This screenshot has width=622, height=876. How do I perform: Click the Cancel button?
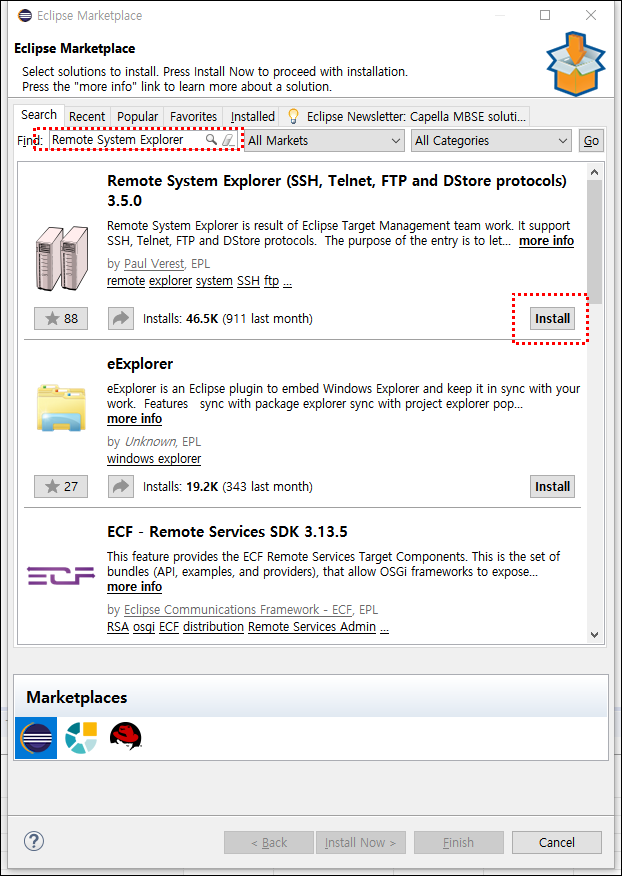pos(557,842)
